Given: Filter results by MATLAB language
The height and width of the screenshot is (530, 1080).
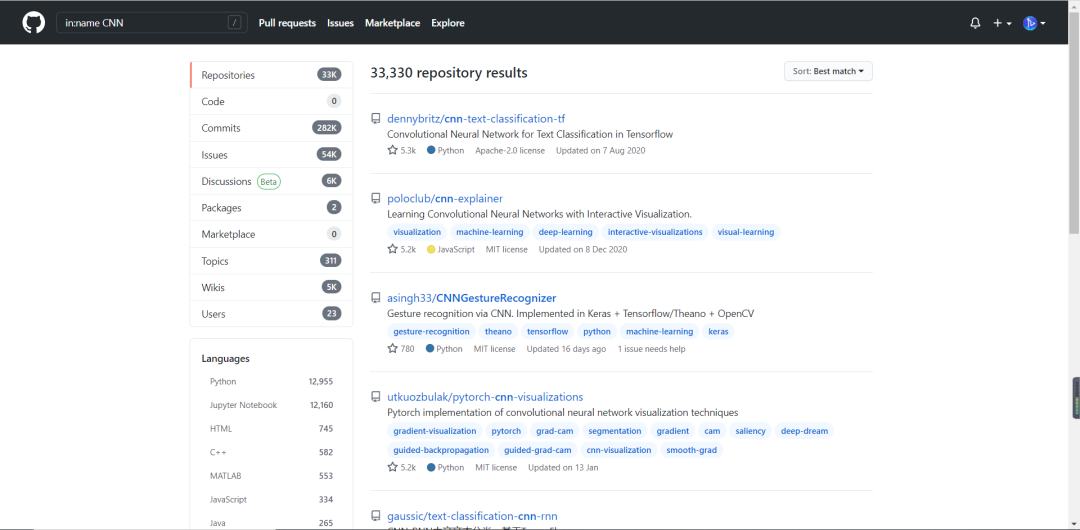Looking at the screenshot, I should tap(271, 476).
